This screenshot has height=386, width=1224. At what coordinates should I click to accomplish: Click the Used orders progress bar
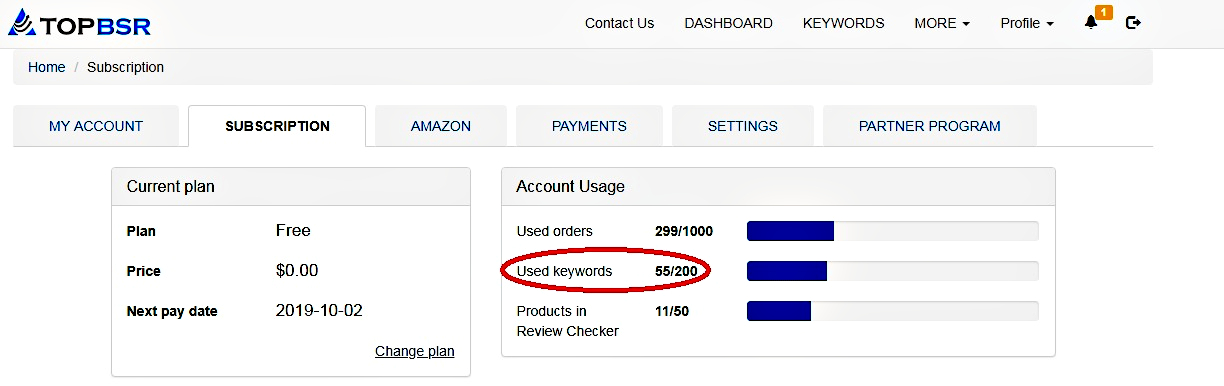[x=893, y=231]
